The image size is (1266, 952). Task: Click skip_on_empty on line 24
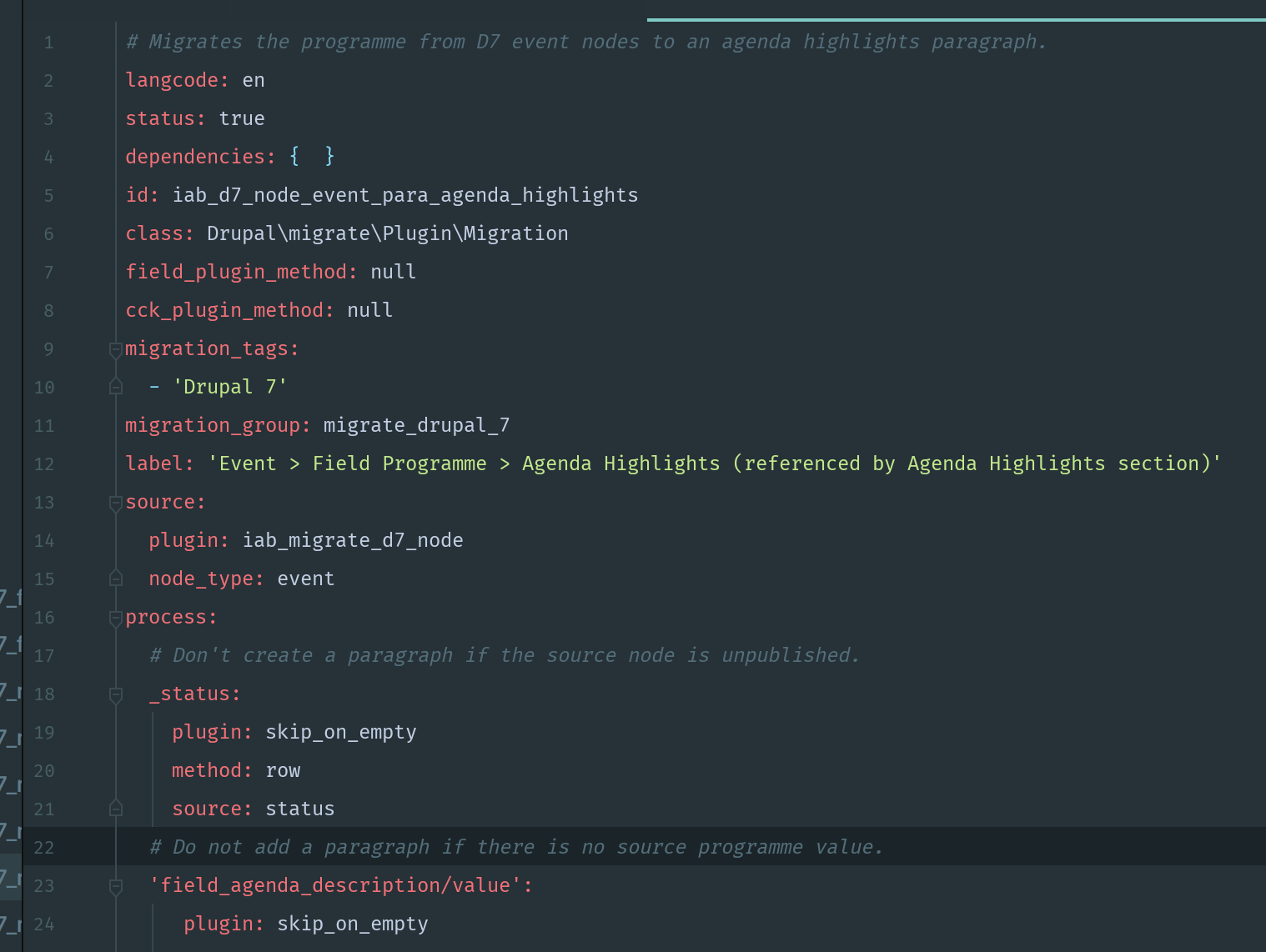tap(353, 924)
